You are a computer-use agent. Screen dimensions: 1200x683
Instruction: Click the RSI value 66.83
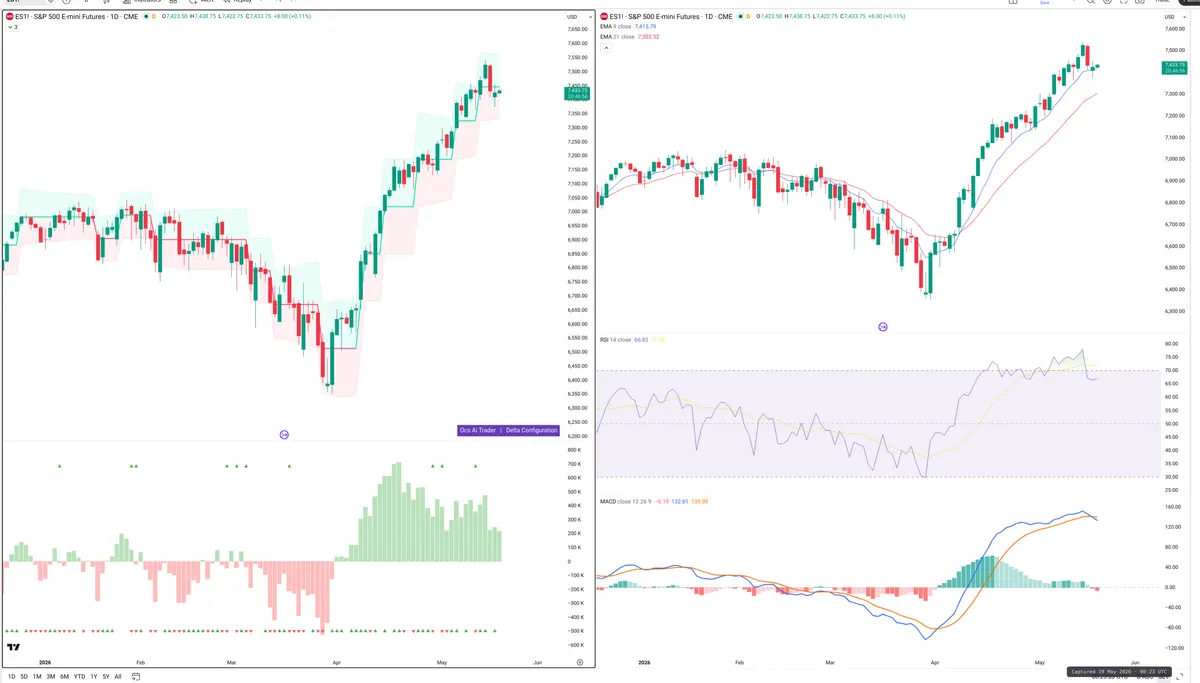pos(640,340)
